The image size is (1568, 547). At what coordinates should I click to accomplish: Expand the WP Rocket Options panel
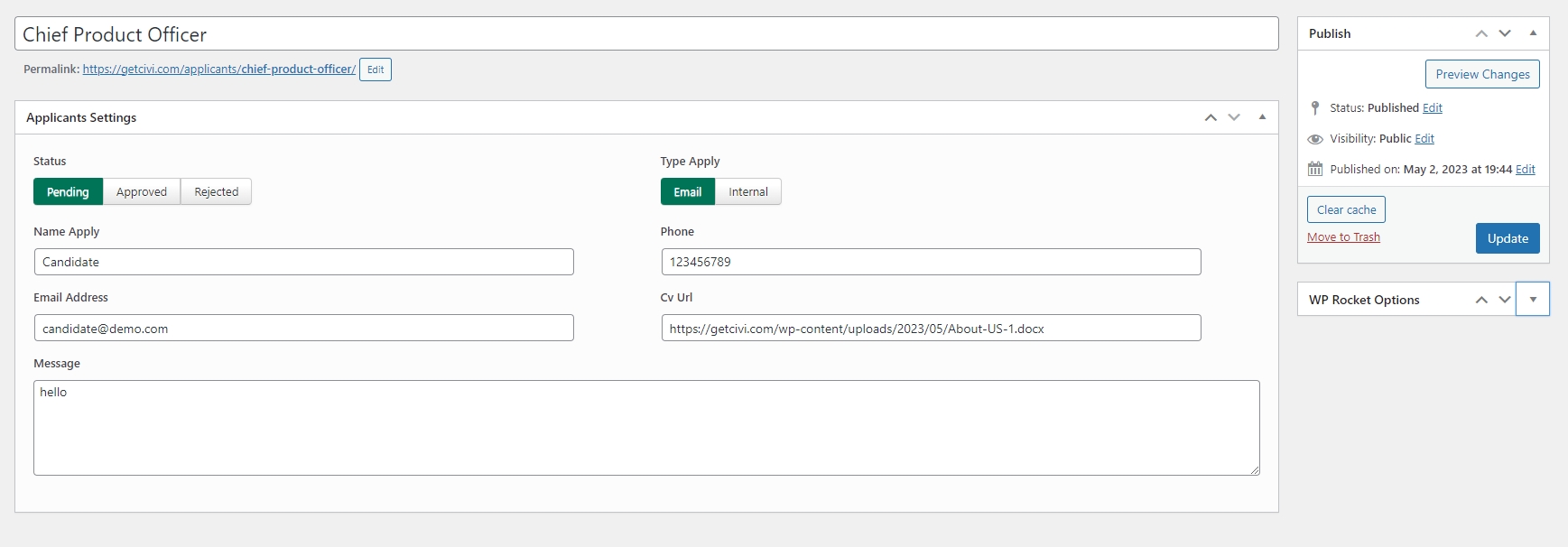(1533, 300)
